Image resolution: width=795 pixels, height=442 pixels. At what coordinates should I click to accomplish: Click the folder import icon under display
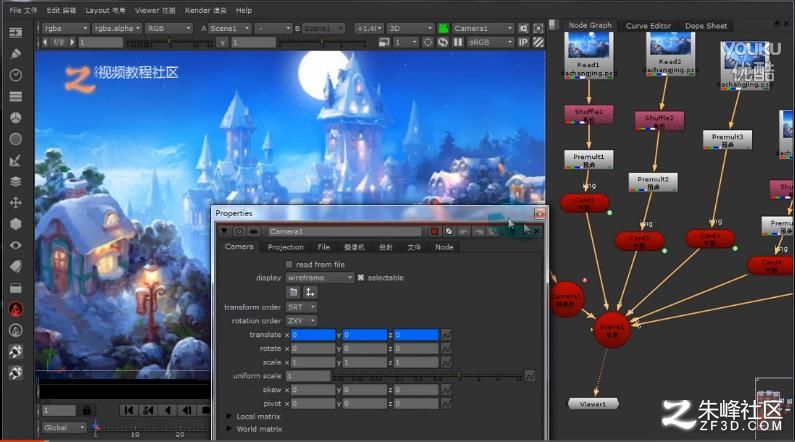[293, 292]
